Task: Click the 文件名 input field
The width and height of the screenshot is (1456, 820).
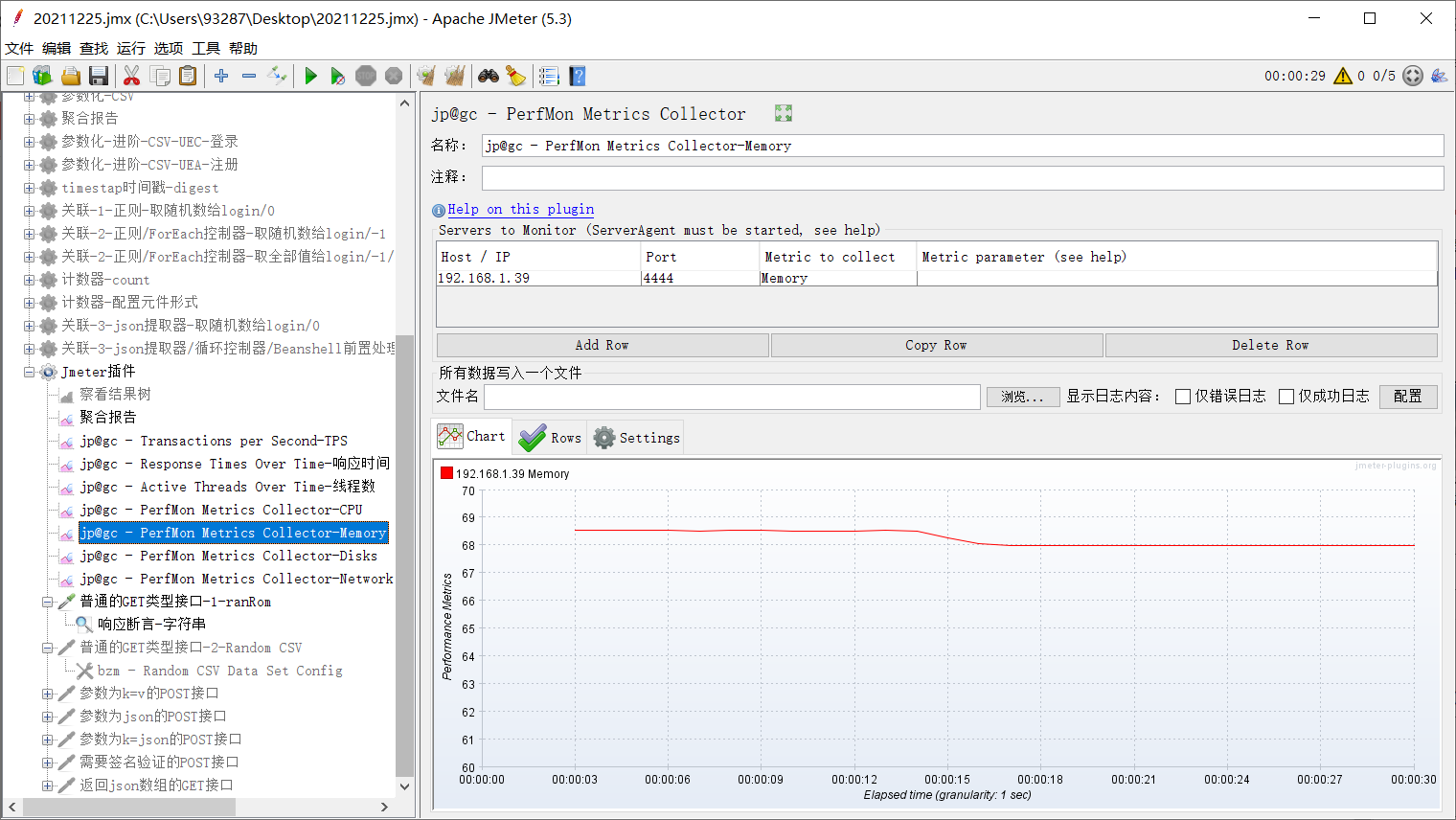Action: coord(732,397)
